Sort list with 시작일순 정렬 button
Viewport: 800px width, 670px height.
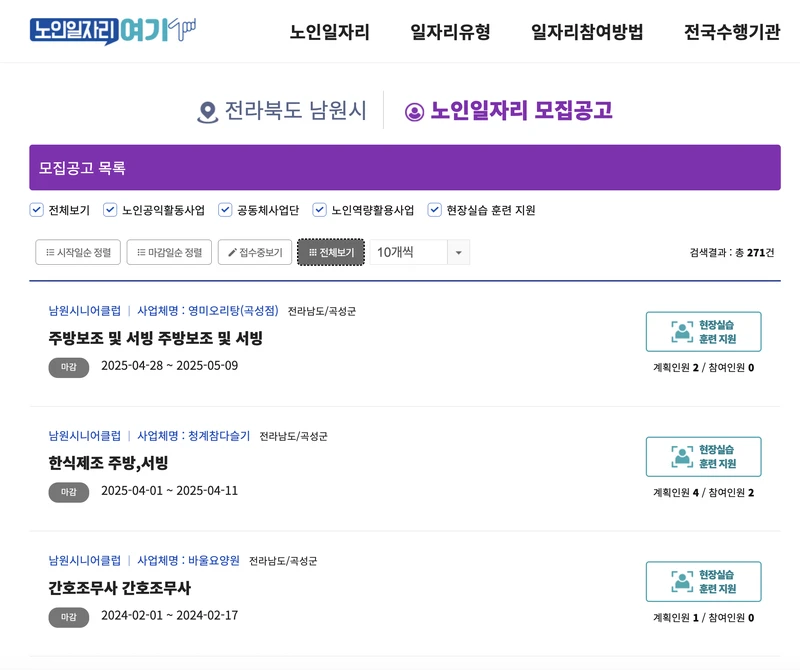pos(78,252)
